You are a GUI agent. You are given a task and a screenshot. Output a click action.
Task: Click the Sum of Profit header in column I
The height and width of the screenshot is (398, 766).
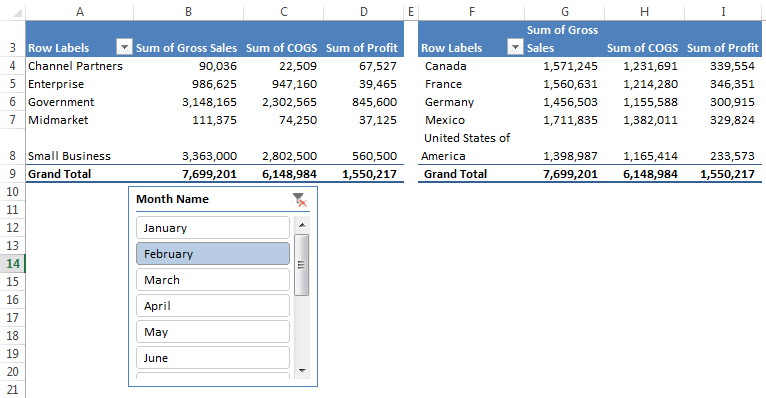723,48
